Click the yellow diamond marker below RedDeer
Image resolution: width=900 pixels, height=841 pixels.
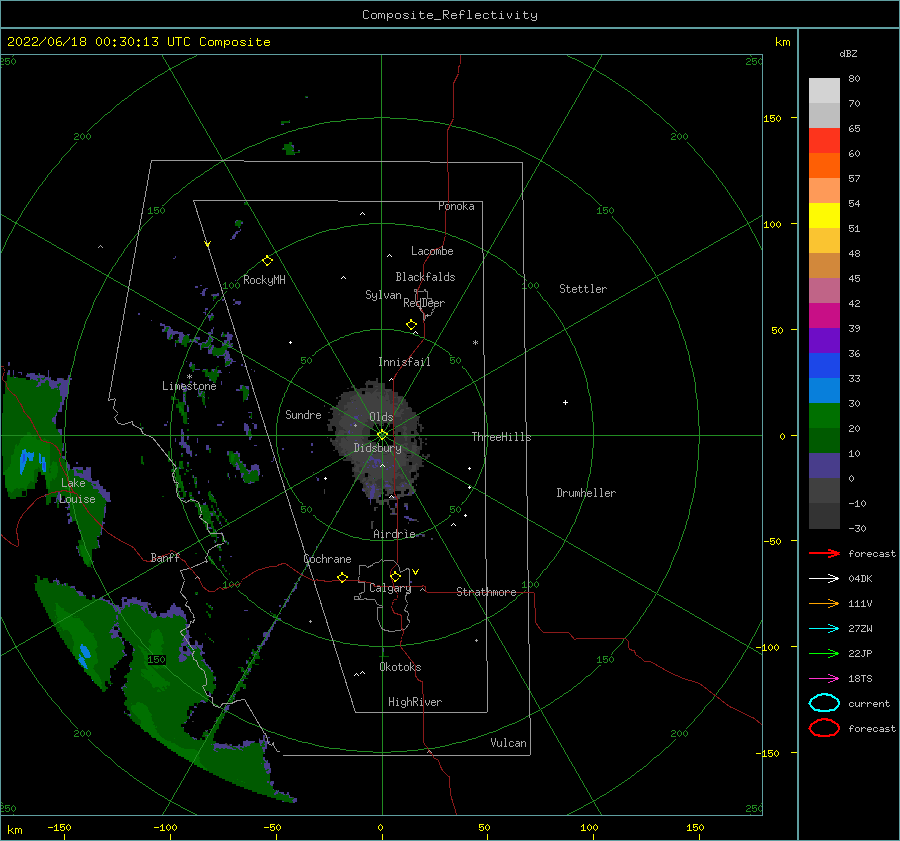(412, 324)
